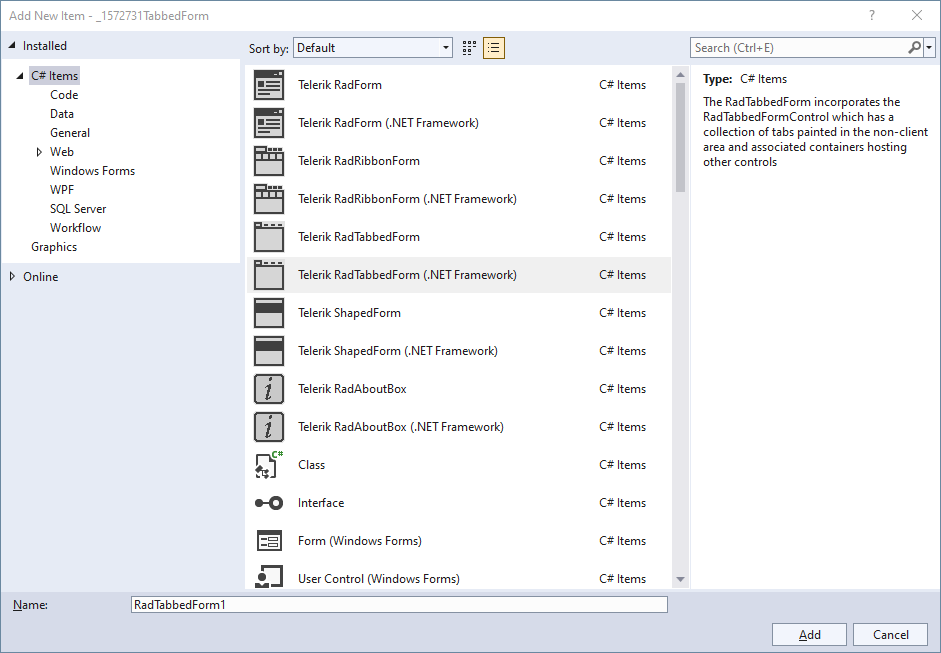Click the Telerik RadTabbedForm template icon
Viewport: 941px width, 653px height.
(269, 236)
